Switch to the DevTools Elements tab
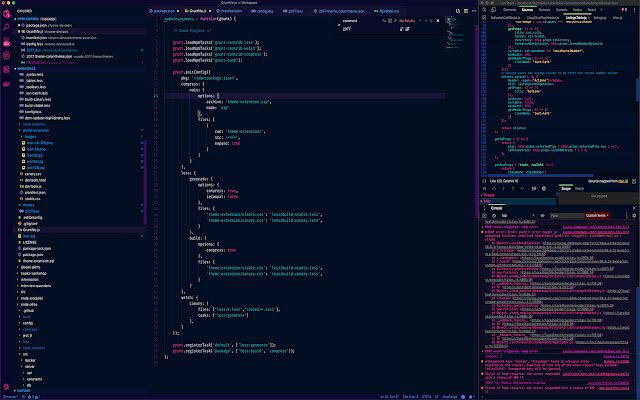Viewport: 640px width, 400px height. [x=509, y=10]
